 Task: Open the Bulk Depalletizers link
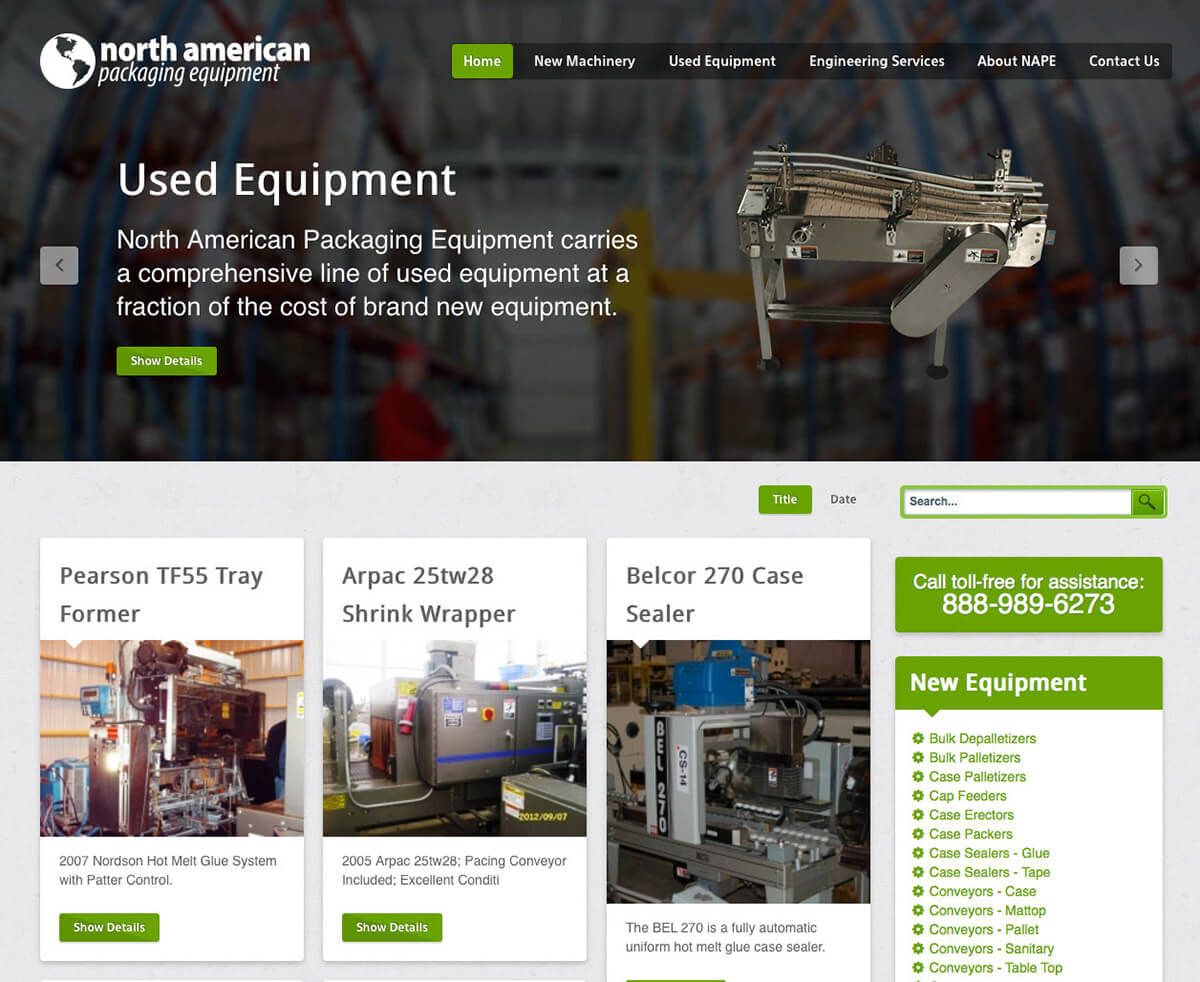(x=982, y=738)
